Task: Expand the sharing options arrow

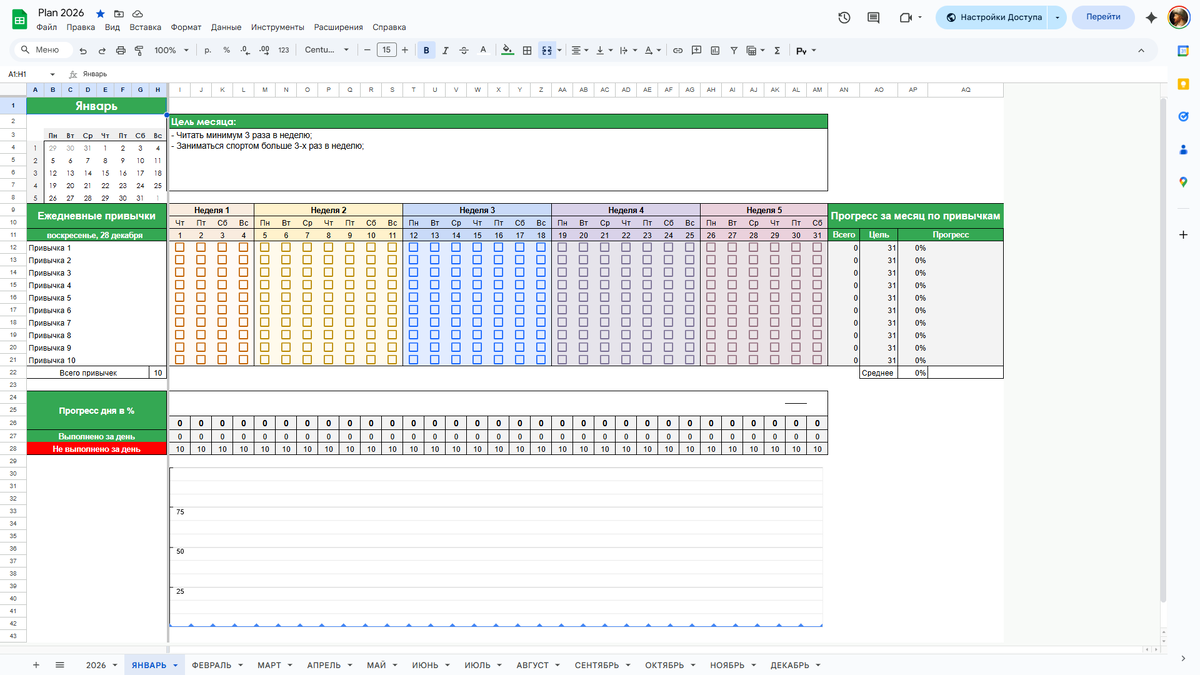Action: 1057,17
